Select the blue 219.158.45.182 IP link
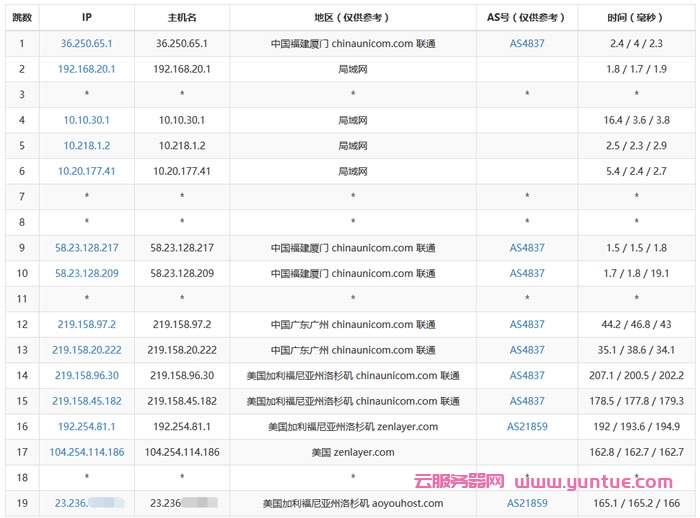The height and width of the screenshot is (518, 700). coord(86,401)
